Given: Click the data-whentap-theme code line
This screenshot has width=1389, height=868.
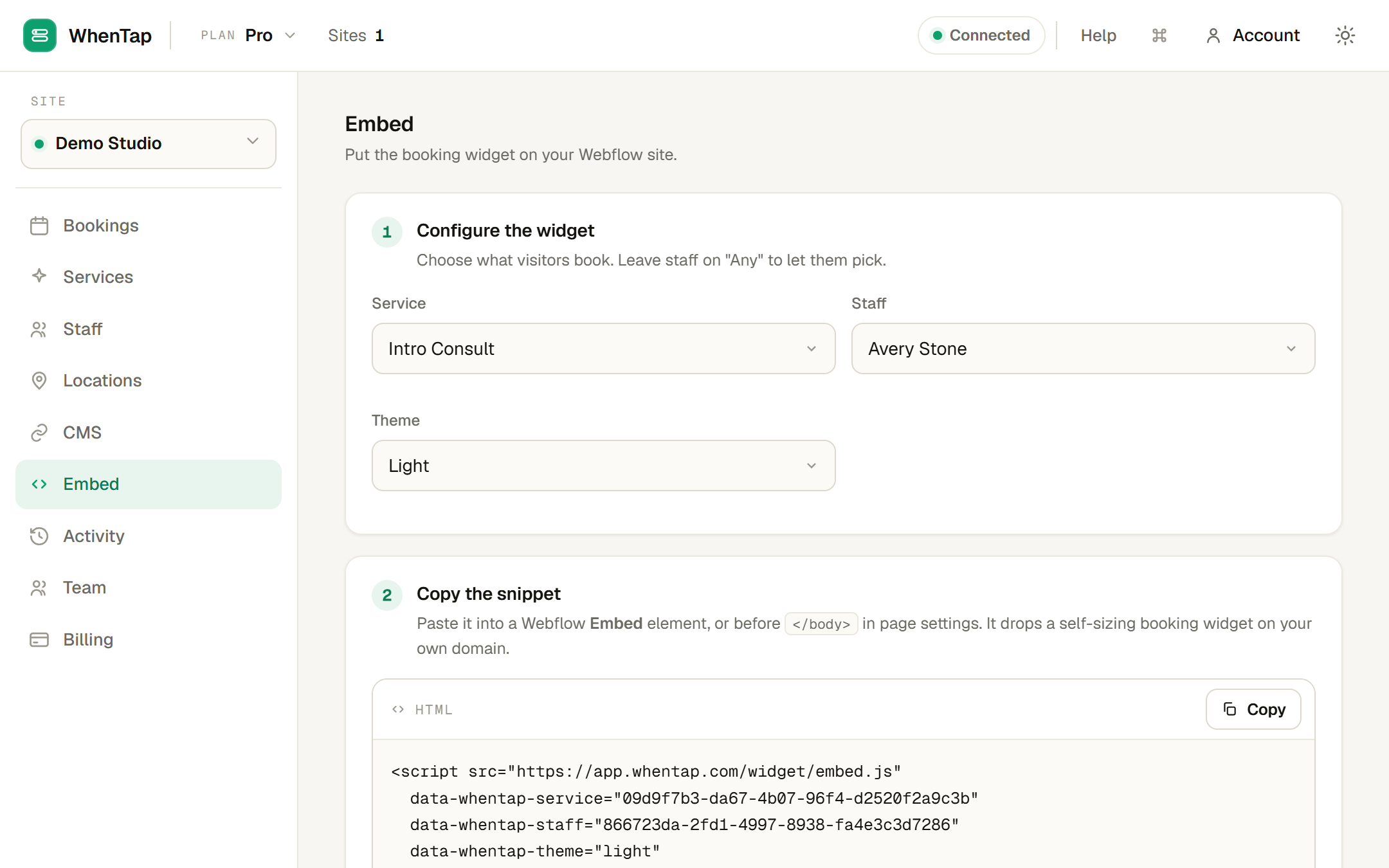Looking at the screenshot, I should click(535, 851).
